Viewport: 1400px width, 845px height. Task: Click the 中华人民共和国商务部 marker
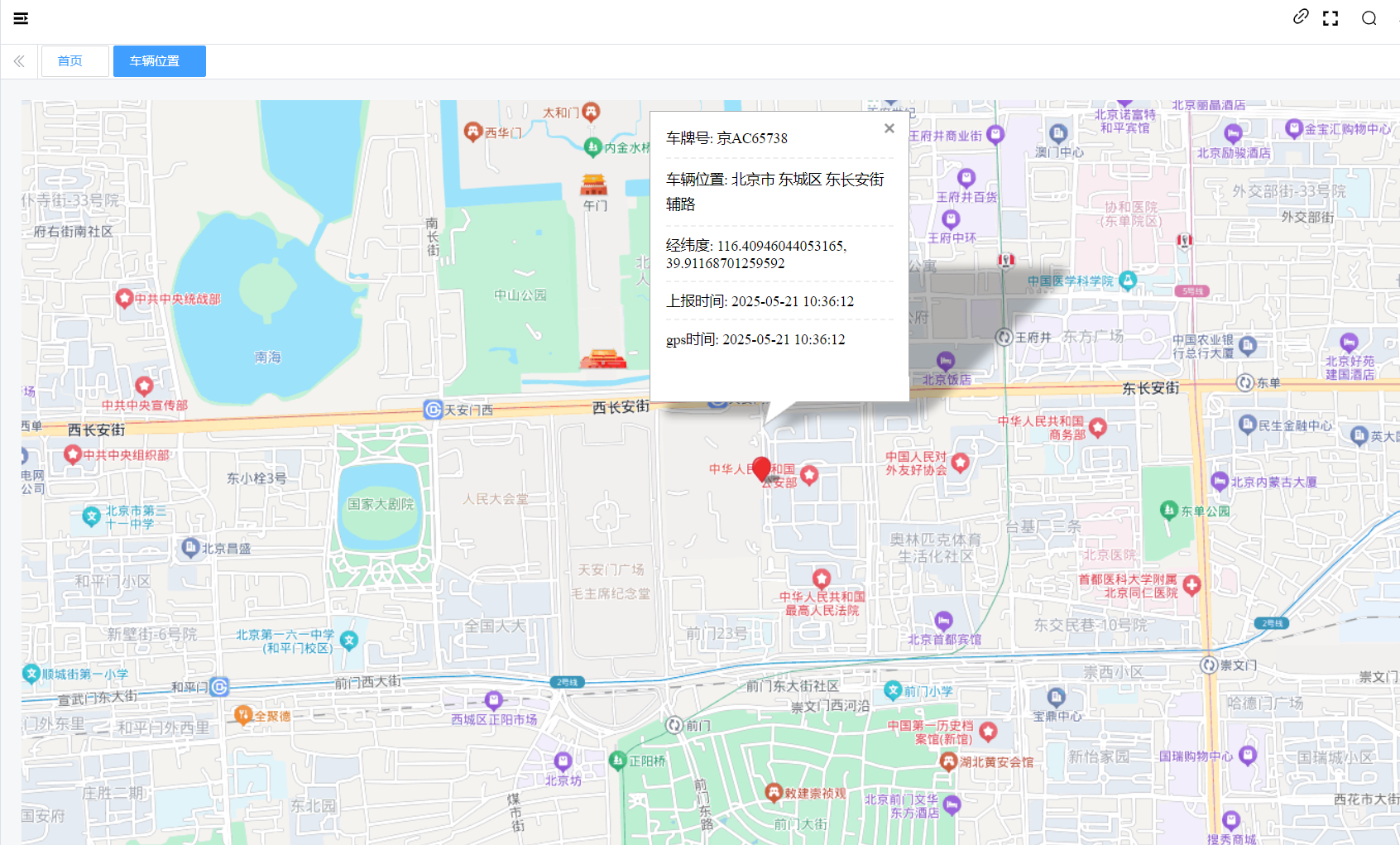tap(1098, 427)
